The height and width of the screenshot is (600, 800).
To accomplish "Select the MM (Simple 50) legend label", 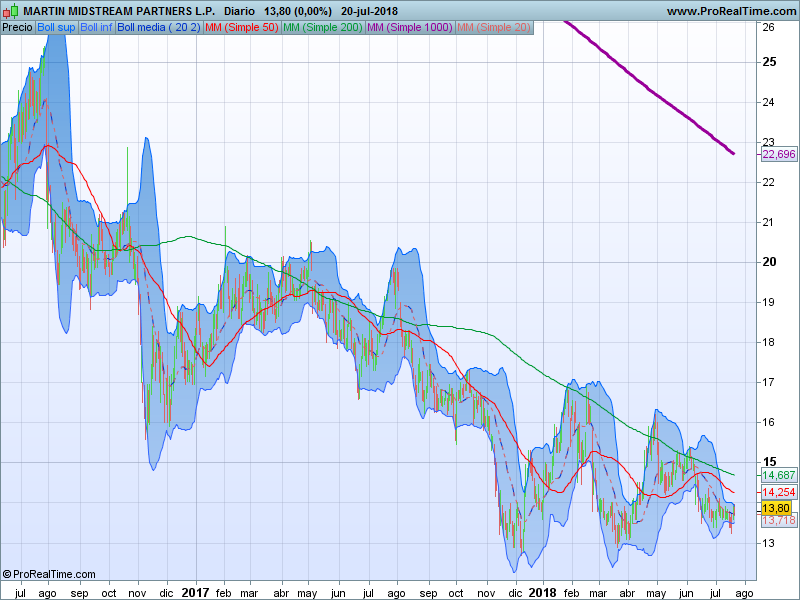I will tap(242, 28).
